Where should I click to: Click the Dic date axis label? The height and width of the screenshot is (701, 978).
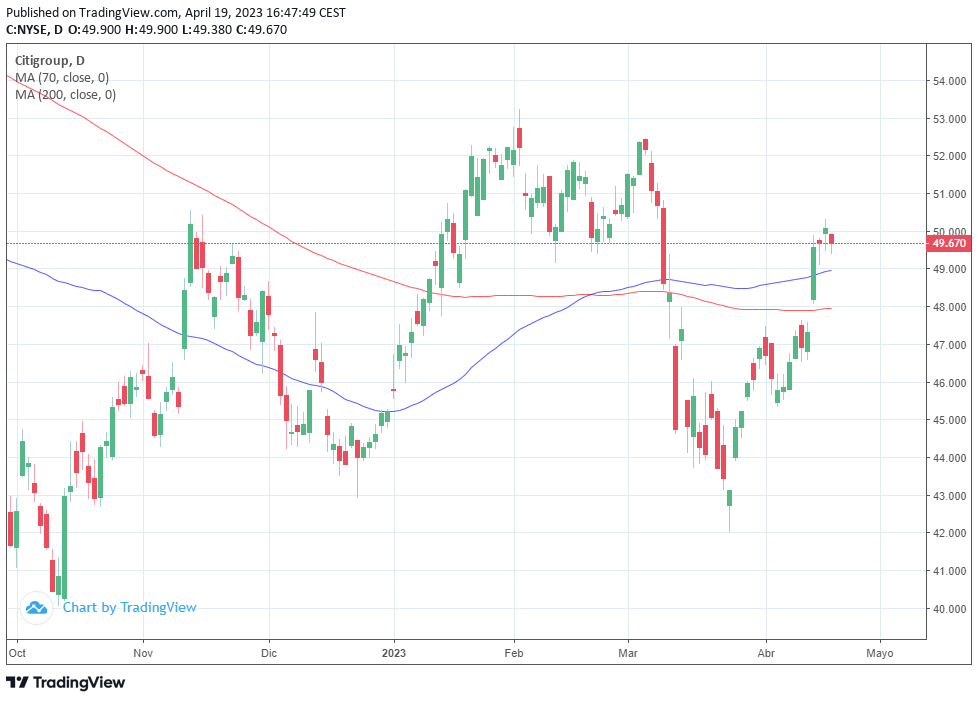[x=269, y=653]
